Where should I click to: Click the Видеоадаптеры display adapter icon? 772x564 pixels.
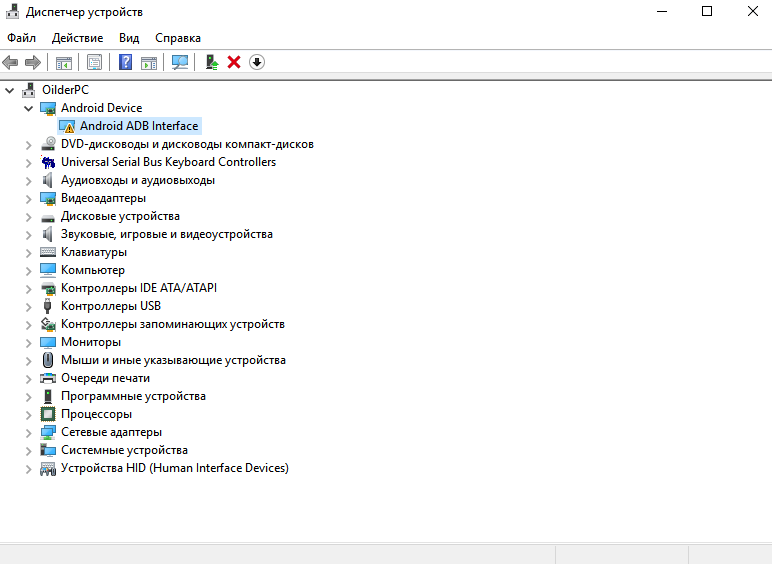(x=48, y=198)
